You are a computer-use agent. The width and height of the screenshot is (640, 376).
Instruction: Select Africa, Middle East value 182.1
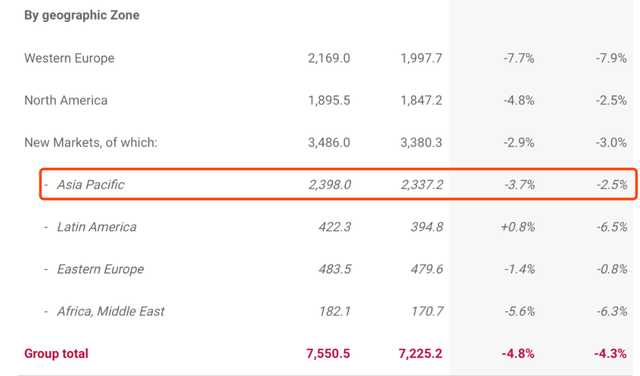coord(335,311)
